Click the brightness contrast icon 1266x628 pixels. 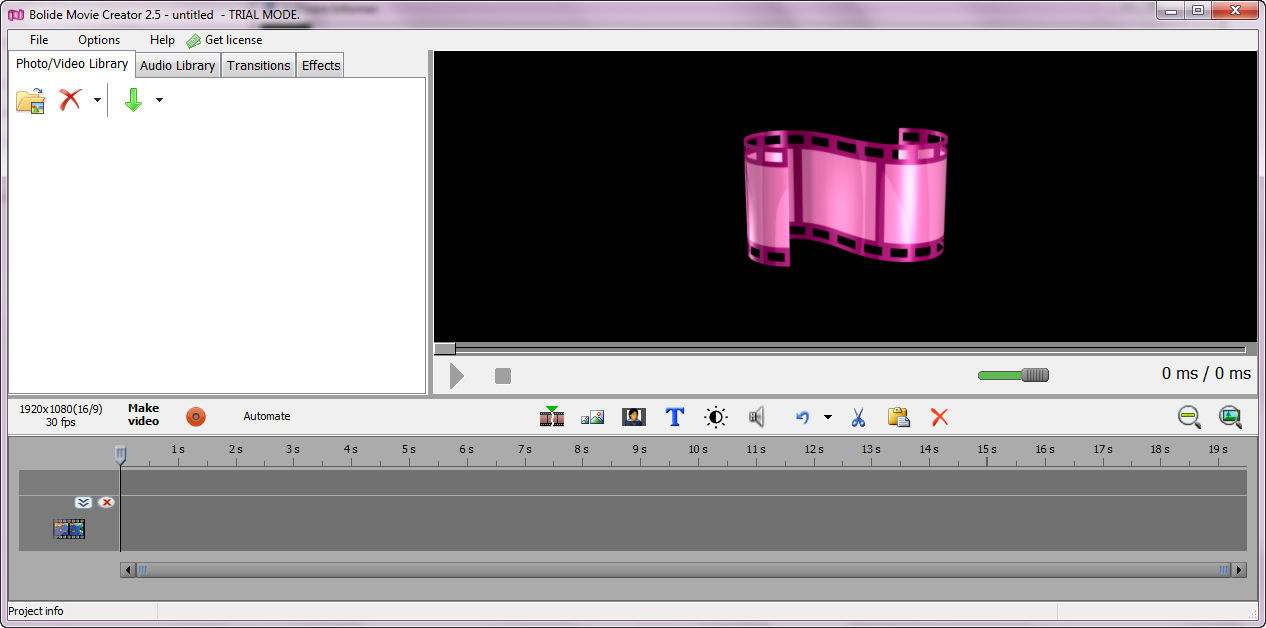pyautogui.click(x=716, y=417)
